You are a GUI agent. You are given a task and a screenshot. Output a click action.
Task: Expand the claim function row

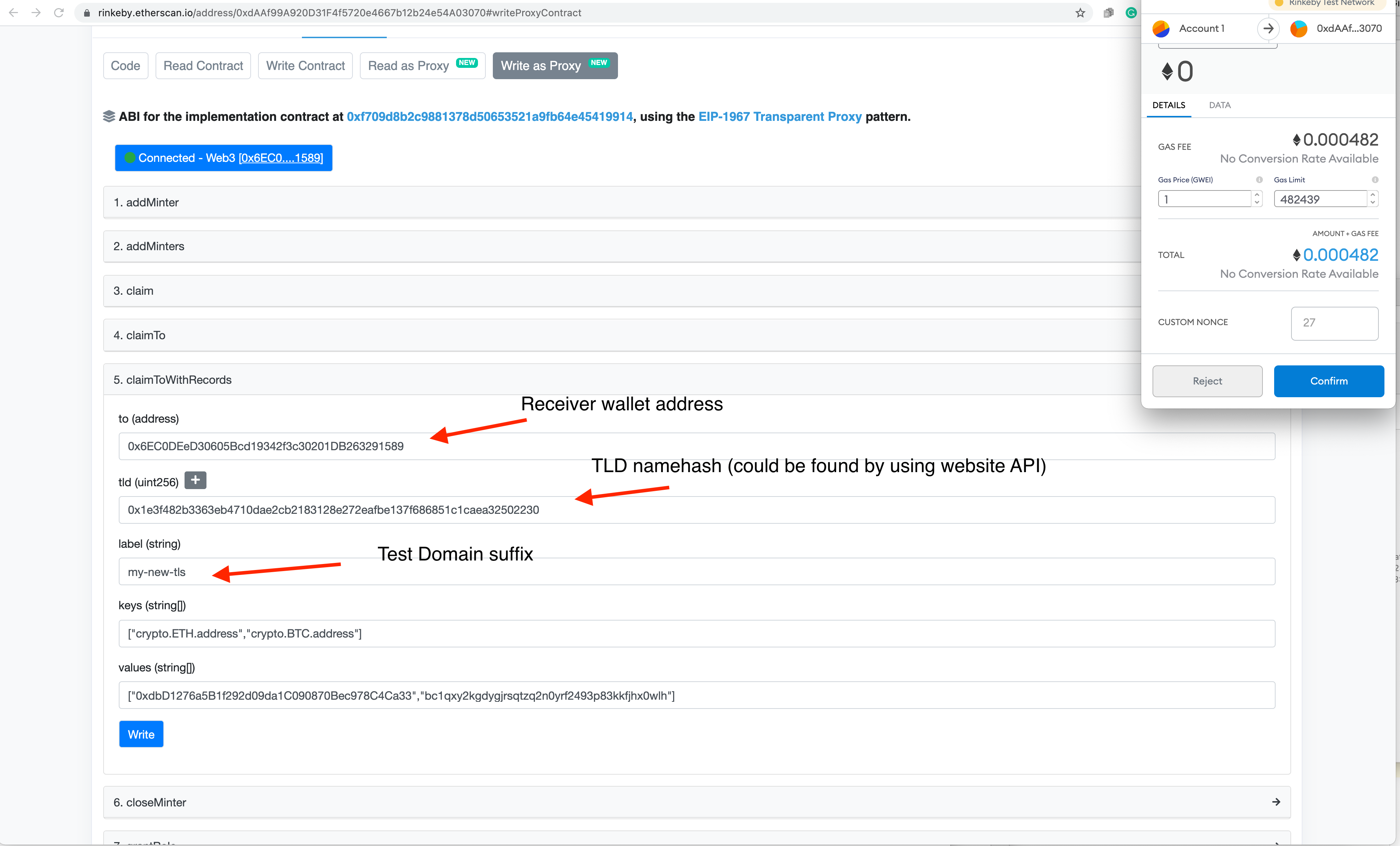tap(622, 291)
